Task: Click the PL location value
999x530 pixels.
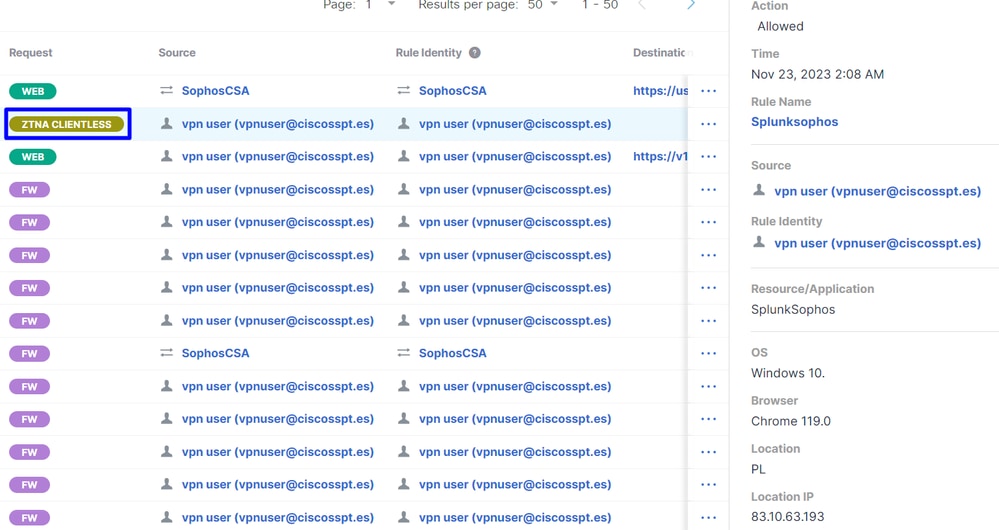Action: click(758, 469)
